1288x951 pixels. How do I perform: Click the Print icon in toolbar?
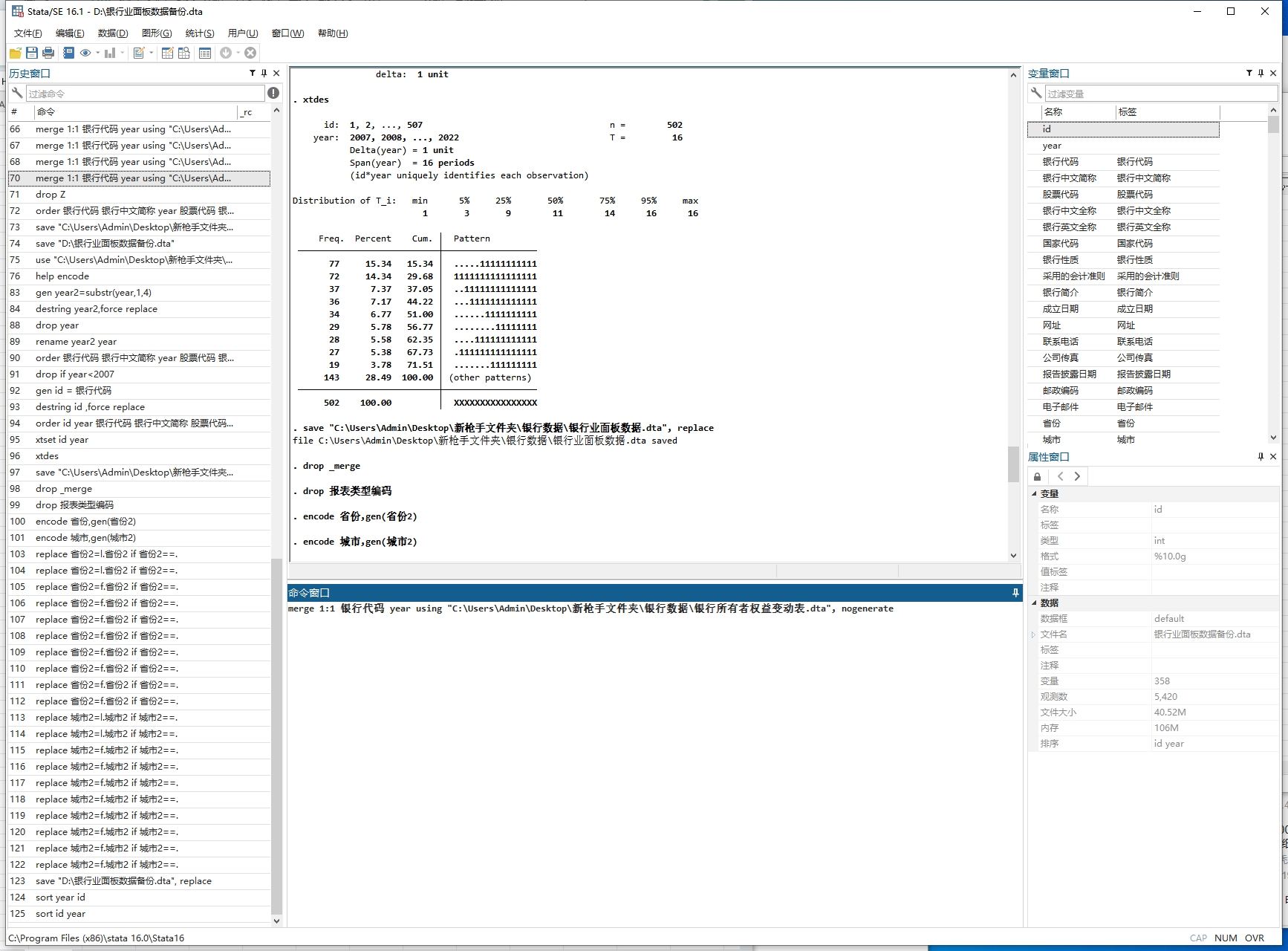point(48,53)
